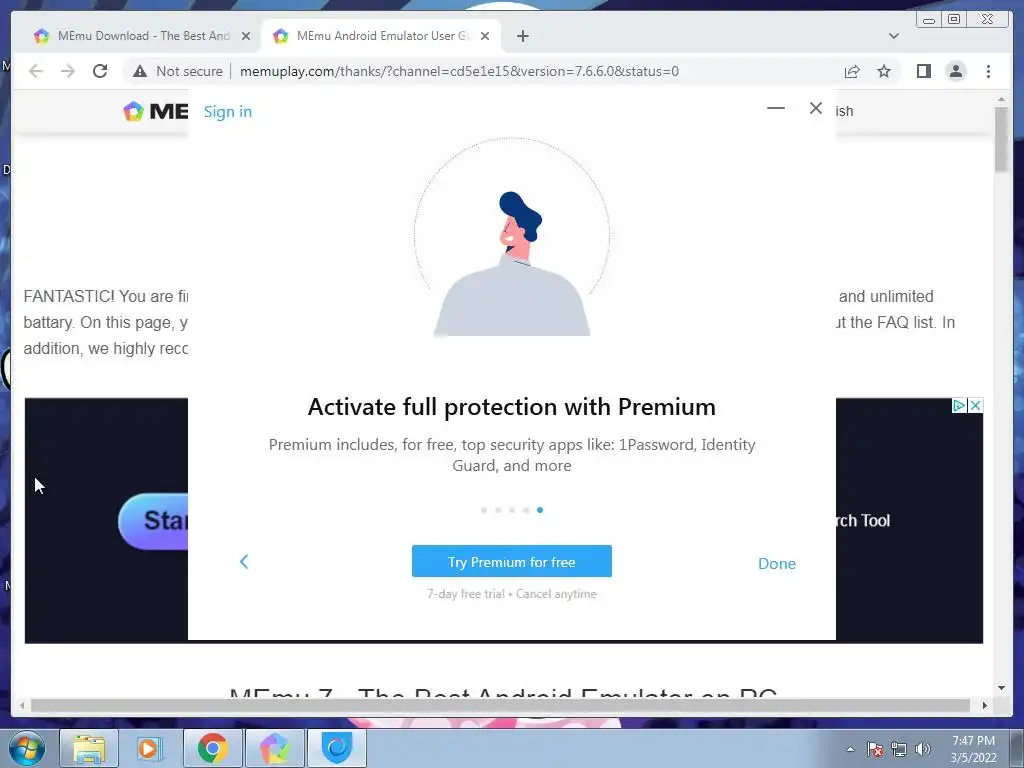The height and width of the screenshot is (768, 1024).
Task: Switch to MEmu Android Emulator User Guide tab
Action: [382, 36]
